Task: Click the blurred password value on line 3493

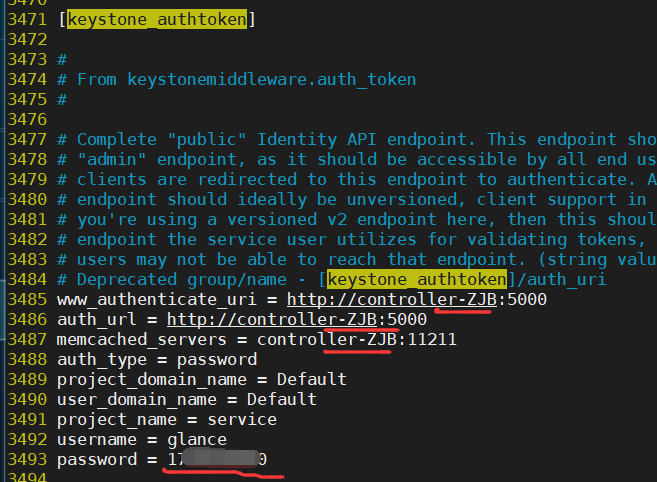Action: (x=216, y=460)
